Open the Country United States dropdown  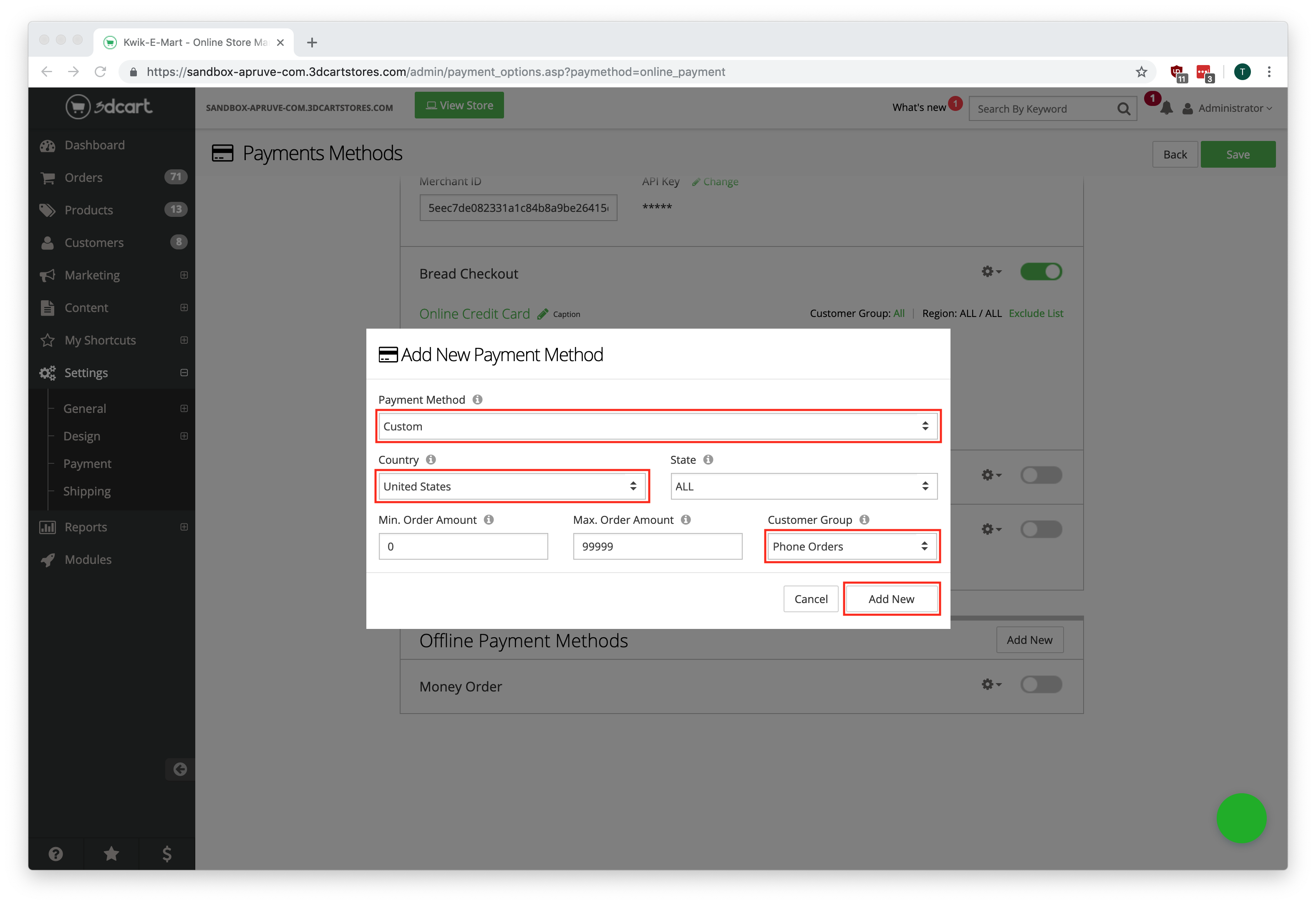pyautogui.click(x=511, y=487)
